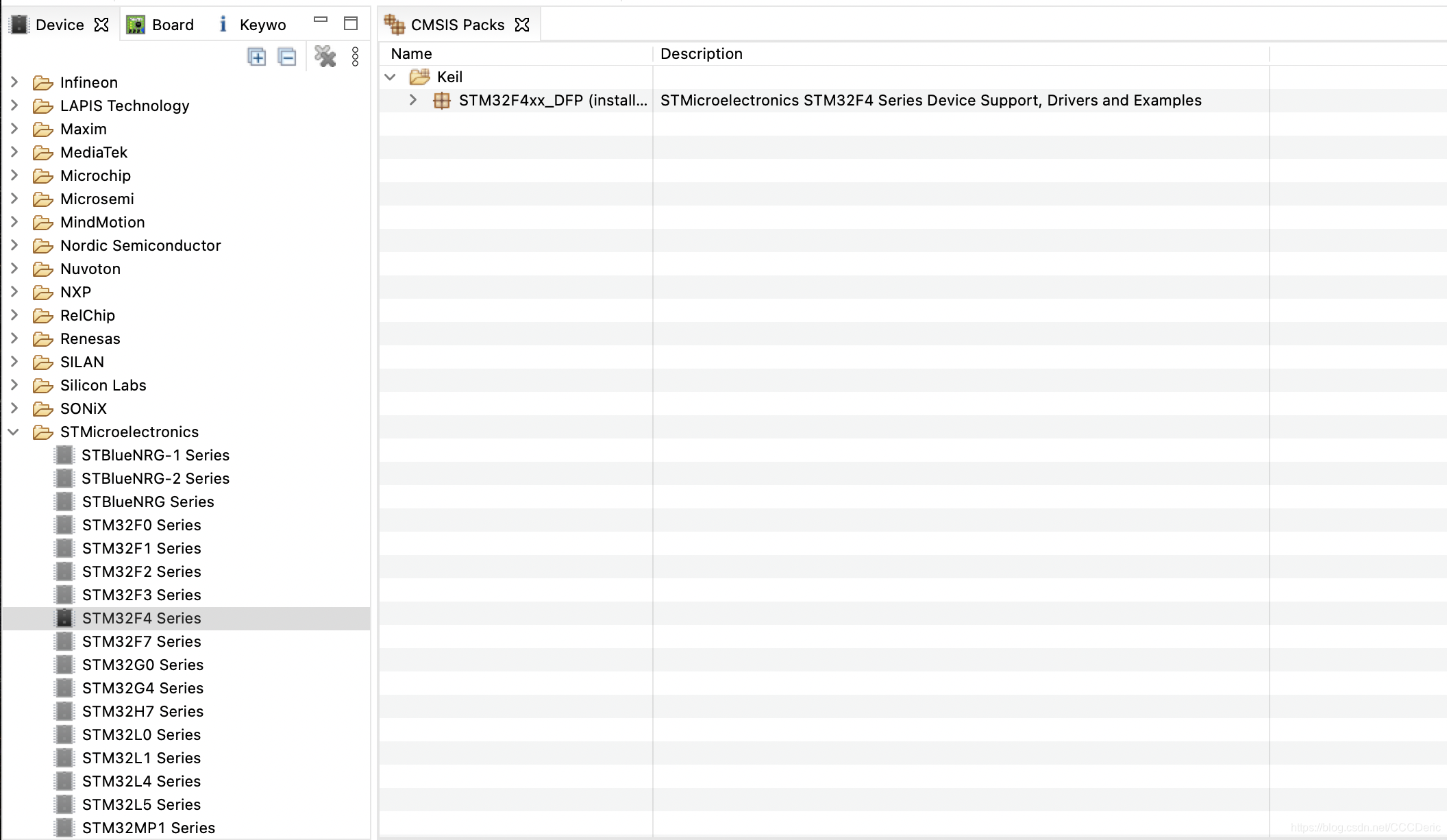Click the STM32H7 Series chip icon
Image resolution: width=1447 pixels, height=840 pixels.
pyautogui.click(x=64, y=711)
